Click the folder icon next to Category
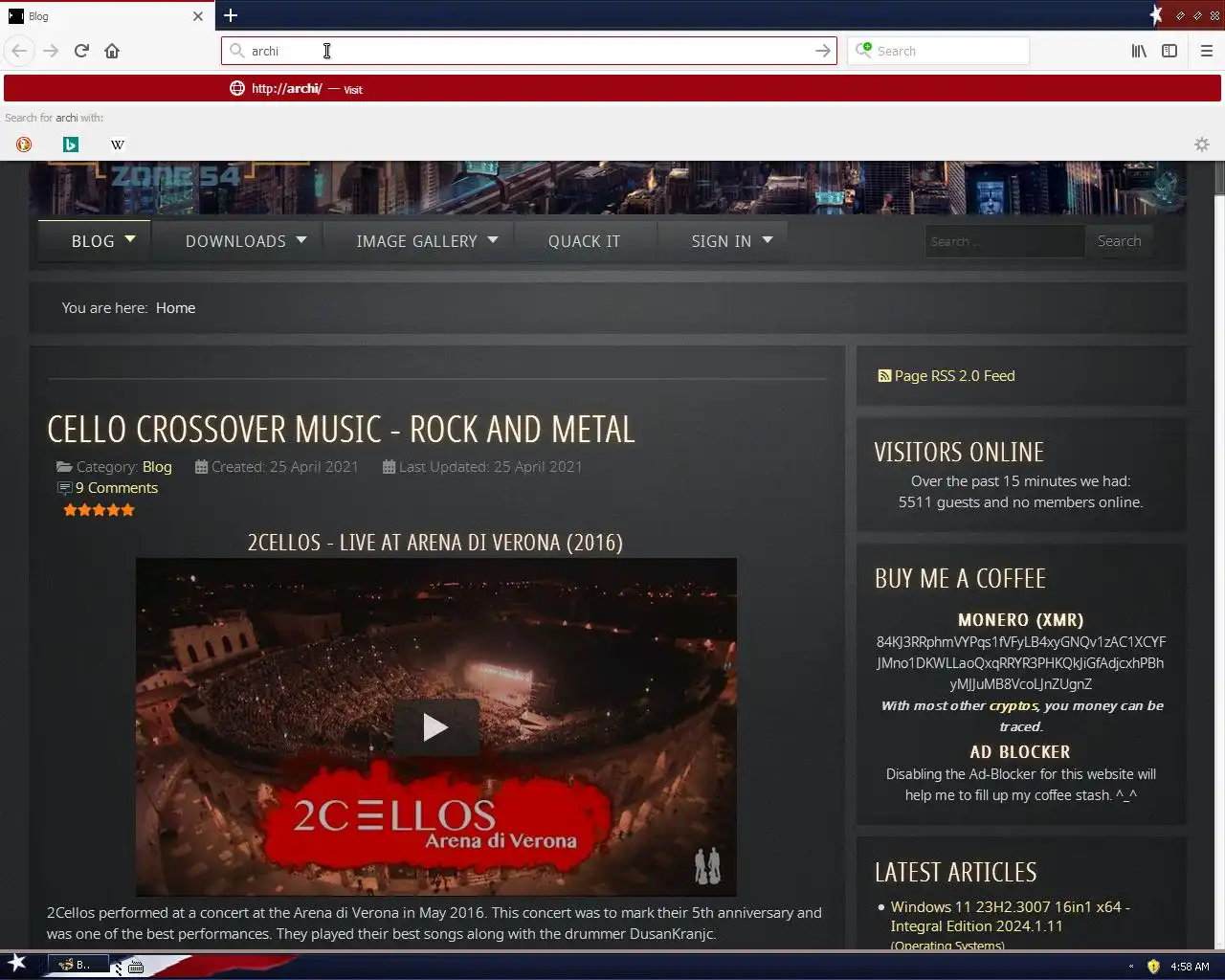 tap(64, 467)
